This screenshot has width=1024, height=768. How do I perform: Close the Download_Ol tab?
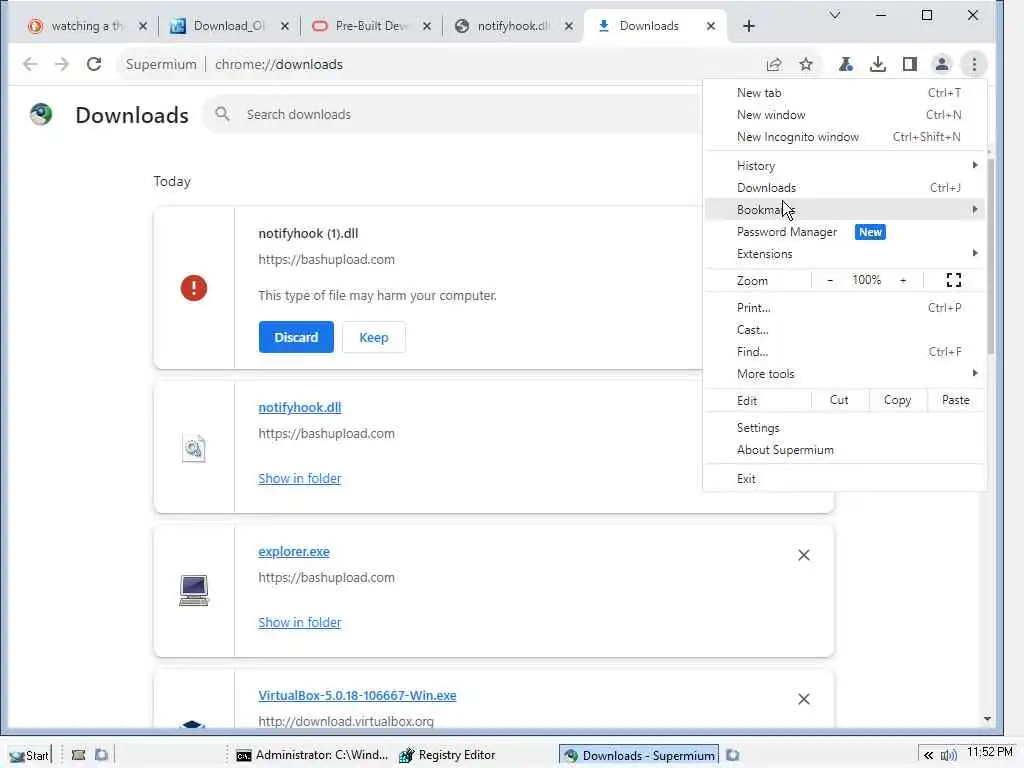pyautogui.click(x=285, y=26)
